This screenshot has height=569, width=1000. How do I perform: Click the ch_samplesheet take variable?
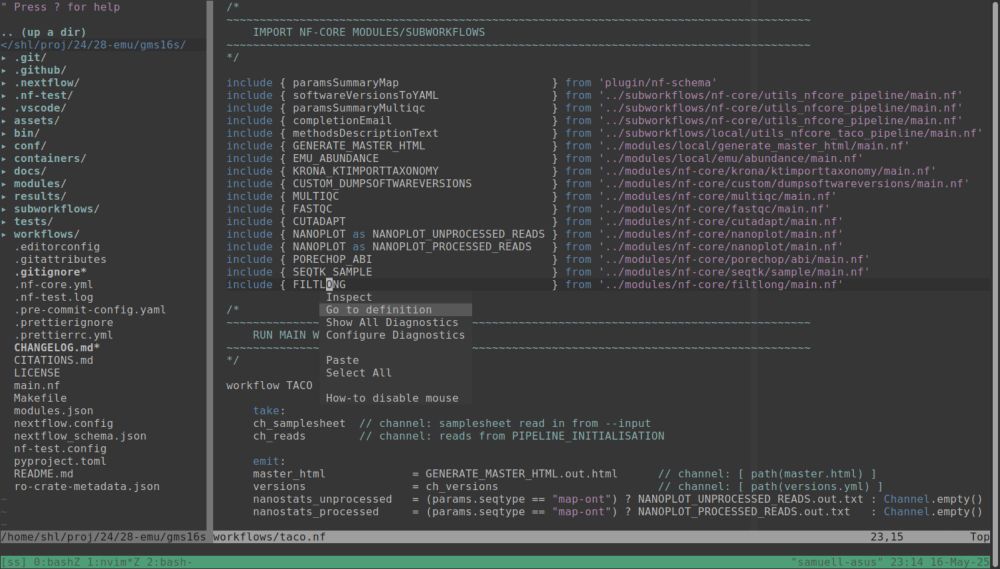pyautogui.click(x=299, y=424)
